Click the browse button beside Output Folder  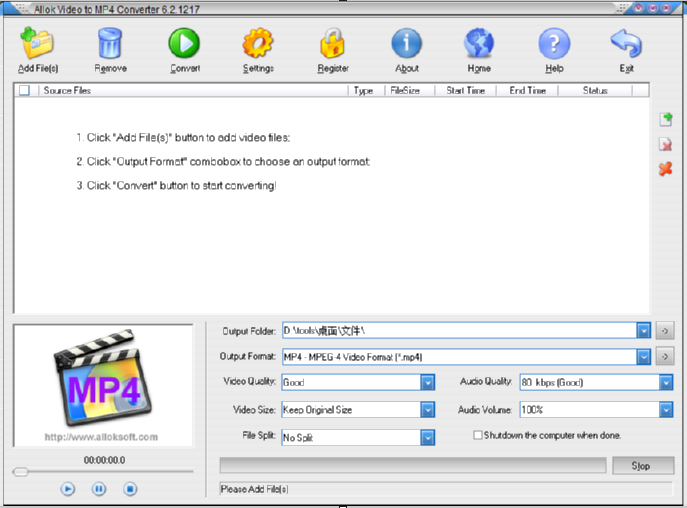pyautogui.click(x=665, y=331)
